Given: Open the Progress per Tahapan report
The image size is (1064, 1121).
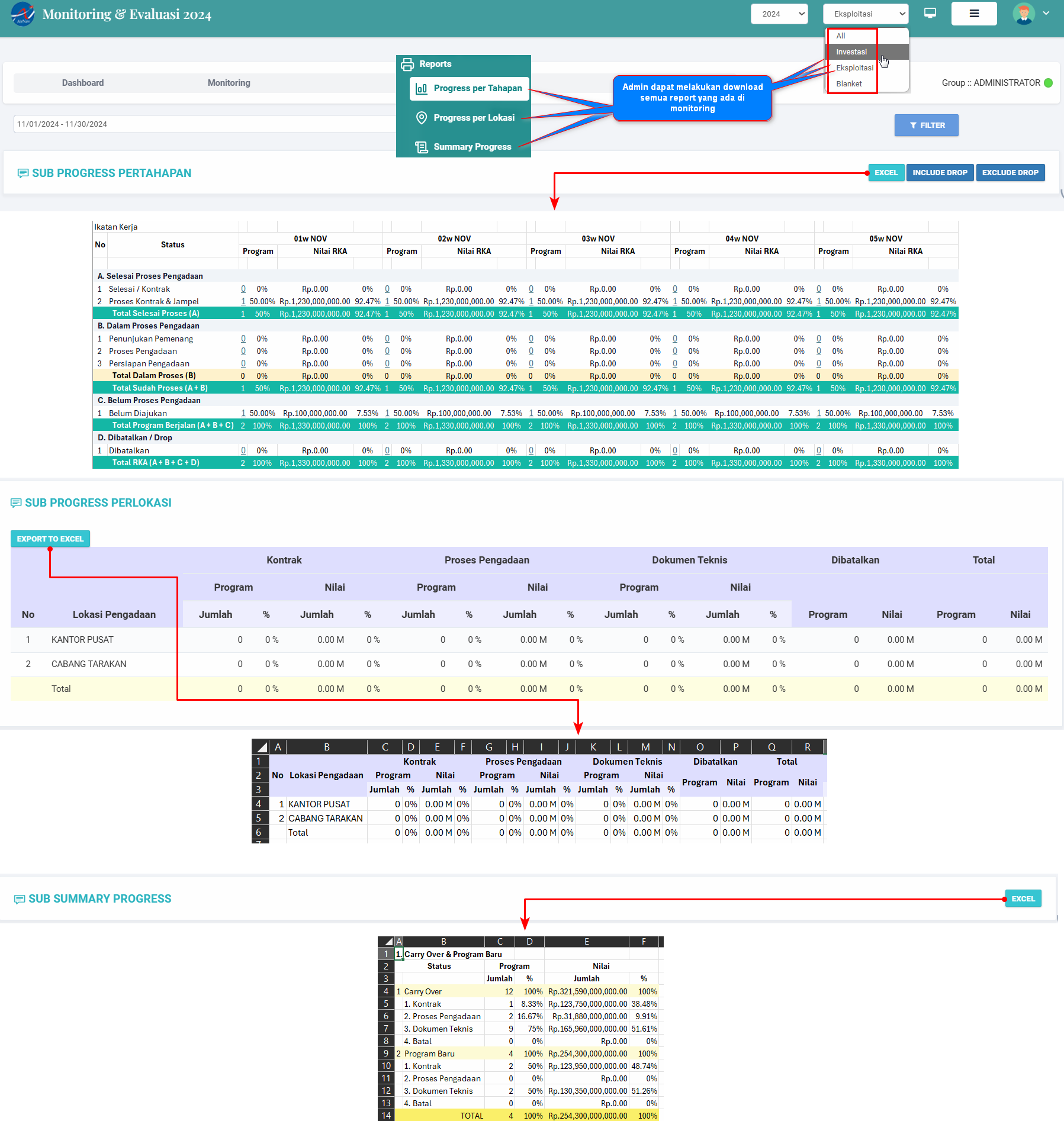Looking at the screenshot, I should [x=477, y=88].
